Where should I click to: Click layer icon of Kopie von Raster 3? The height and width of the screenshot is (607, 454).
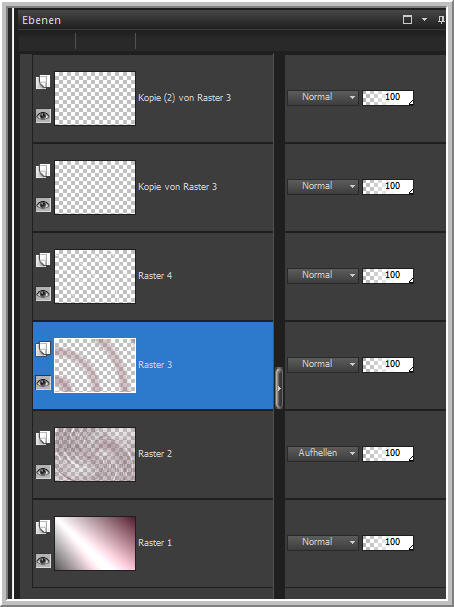point(43,171)
